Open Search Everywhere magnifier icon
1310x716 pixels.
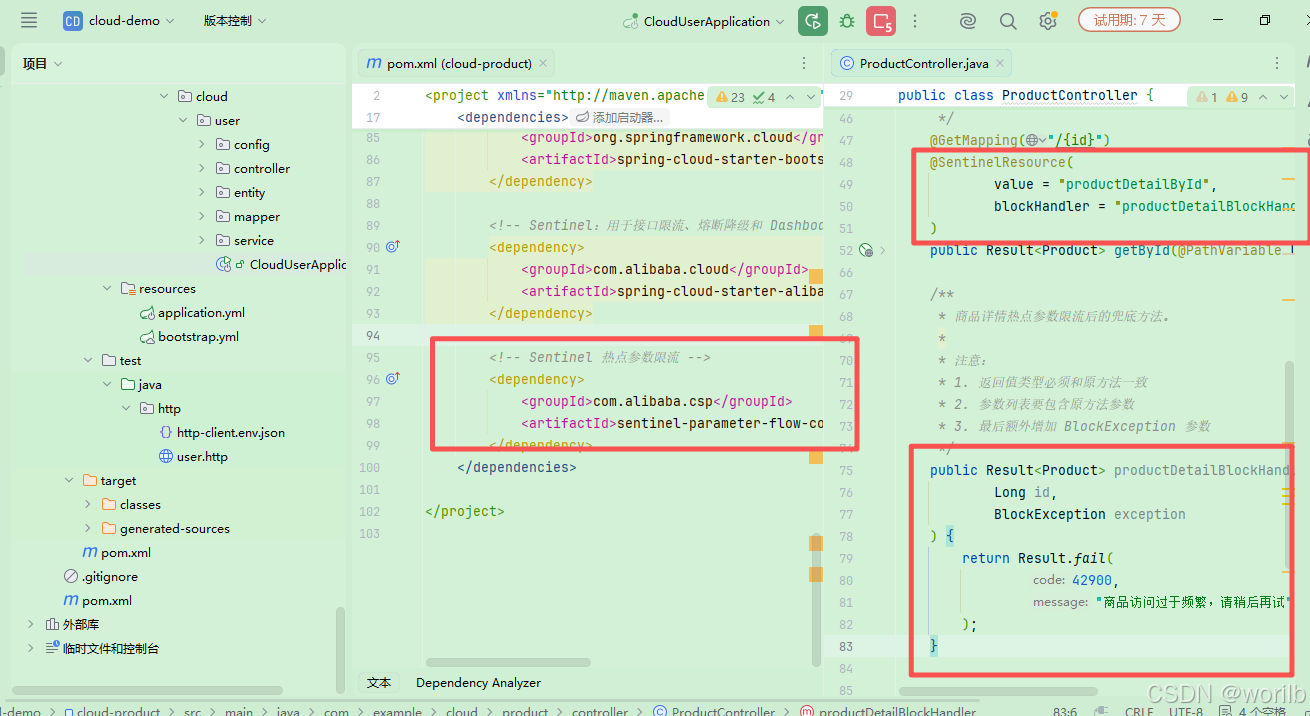pyautogui.click(x=1008, y=21)
